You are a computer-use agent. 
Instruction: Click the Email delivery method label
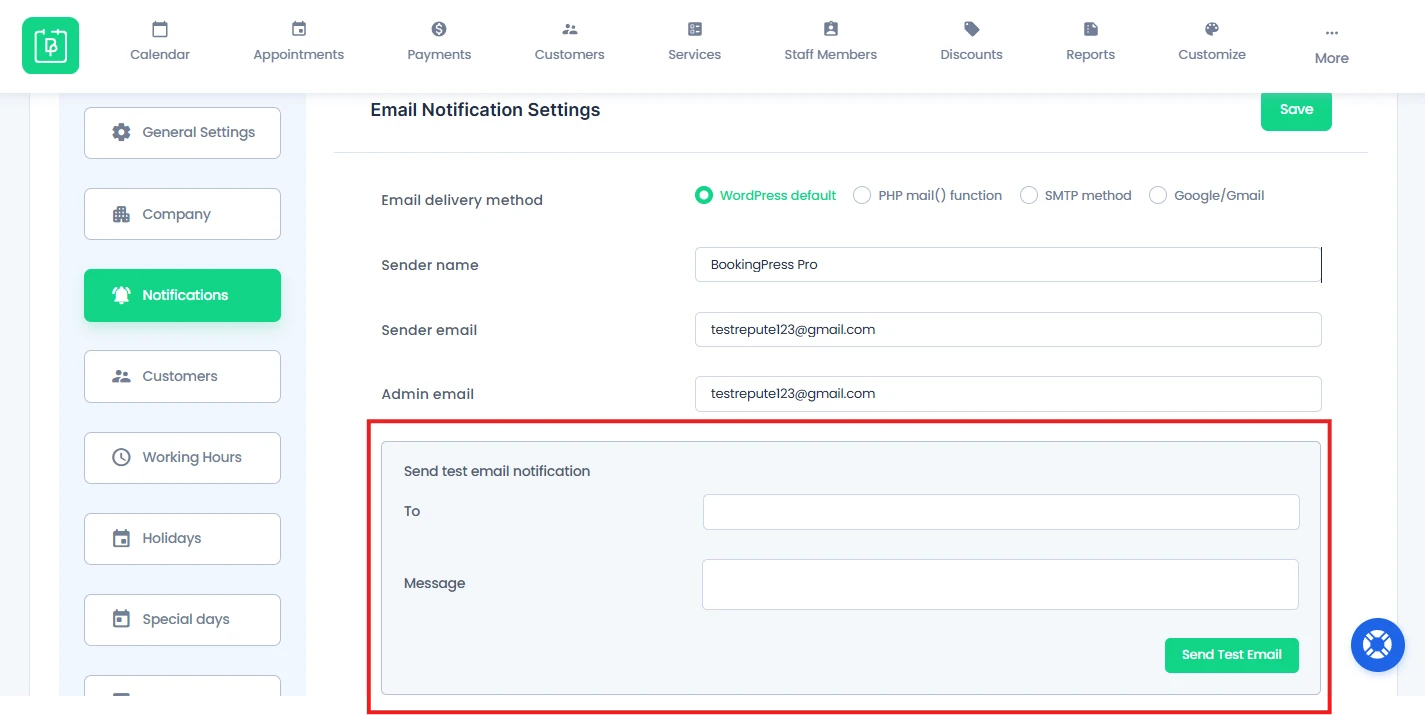point(462,200)
